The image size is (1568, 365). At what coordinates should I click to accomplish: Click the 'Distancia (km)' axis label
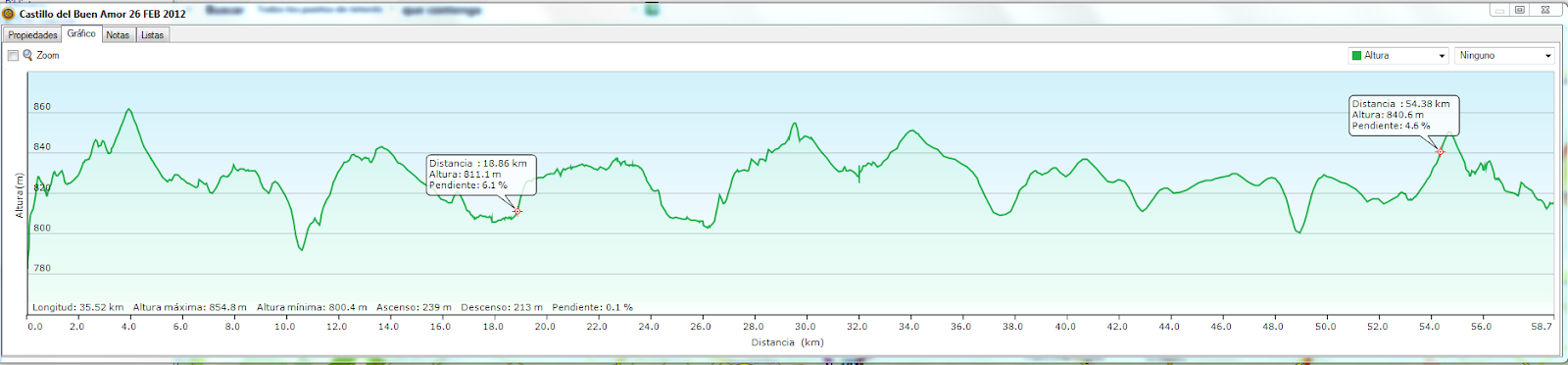(x=788, y=342)
